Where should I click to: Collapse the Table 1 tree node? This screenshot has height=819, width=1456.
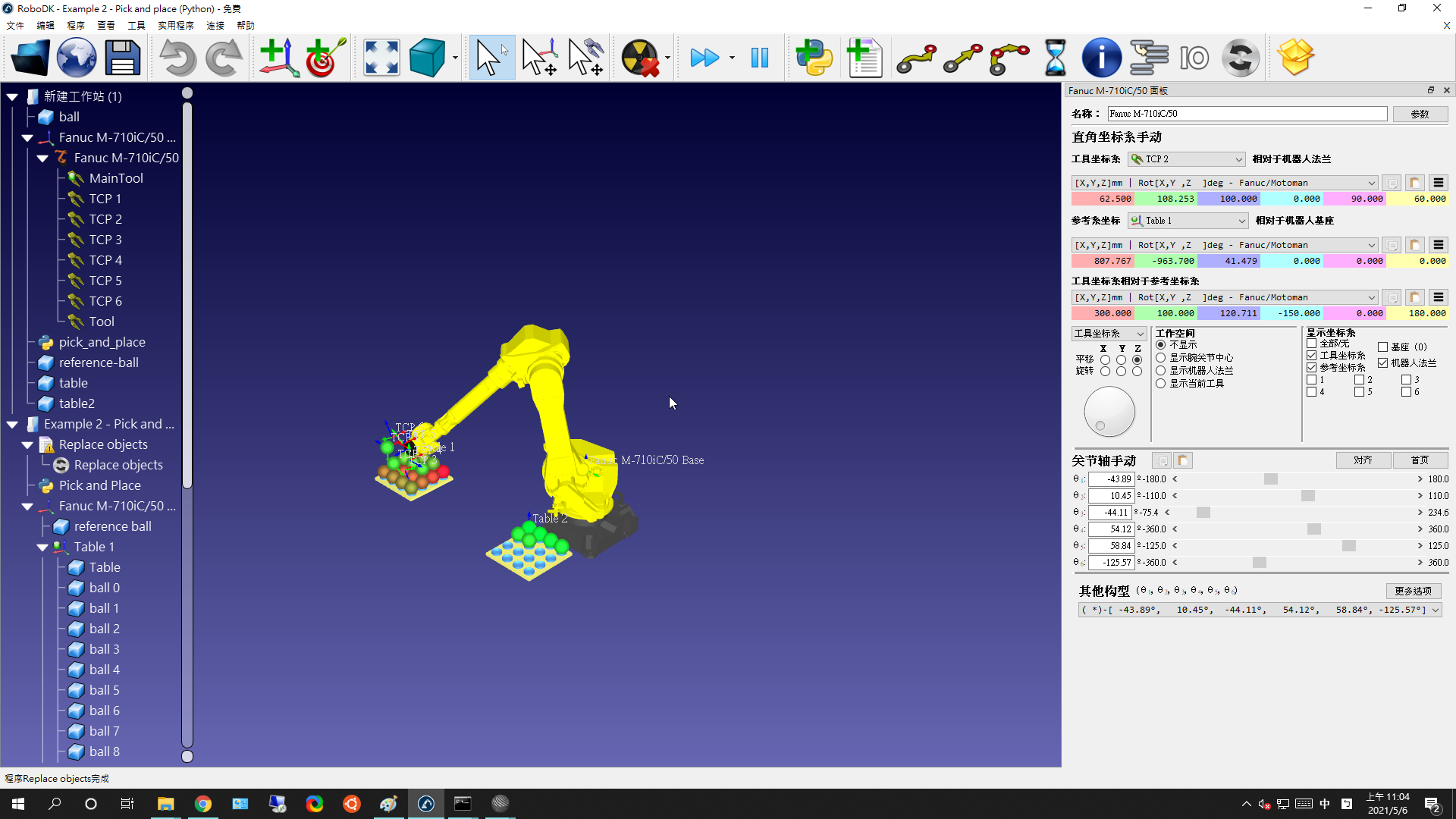(x=42, y=547)
